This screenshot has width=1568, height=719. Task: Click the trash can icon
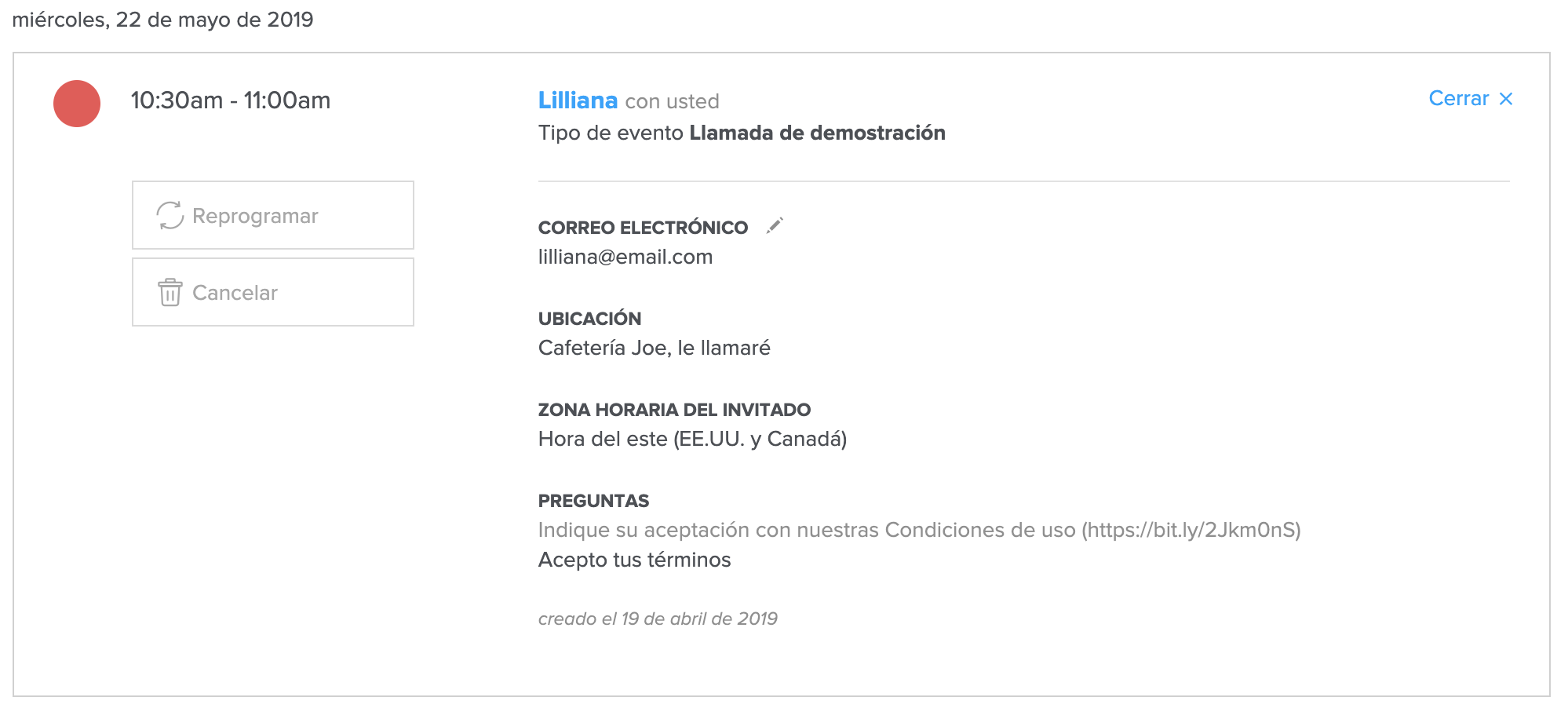point(170,292)
